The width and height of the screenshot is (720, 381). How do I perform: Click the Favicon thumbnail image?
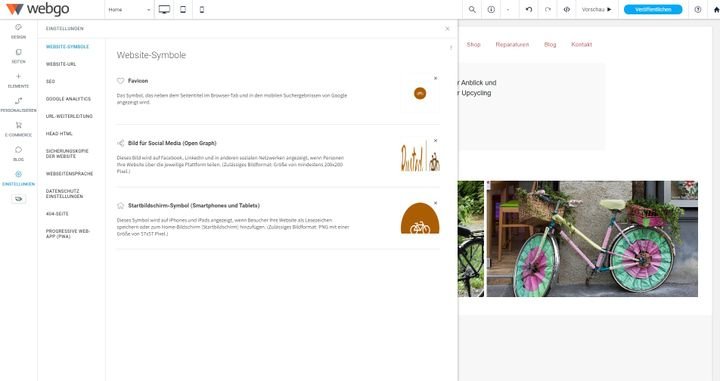(420, 94)
